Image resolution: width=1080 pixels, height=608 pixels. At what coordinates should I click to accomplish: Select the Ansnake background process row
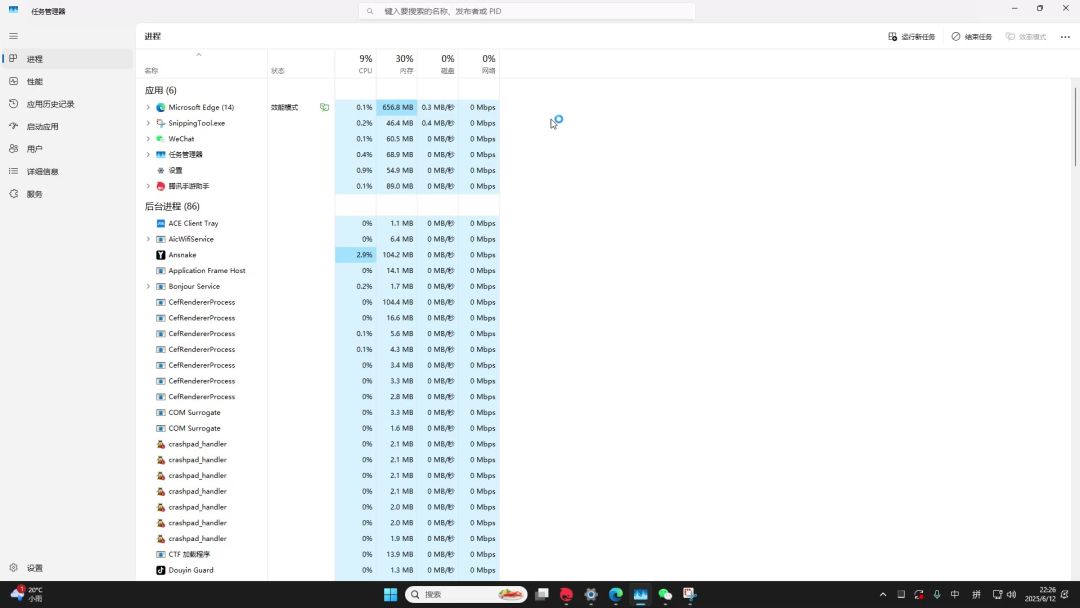182,255
